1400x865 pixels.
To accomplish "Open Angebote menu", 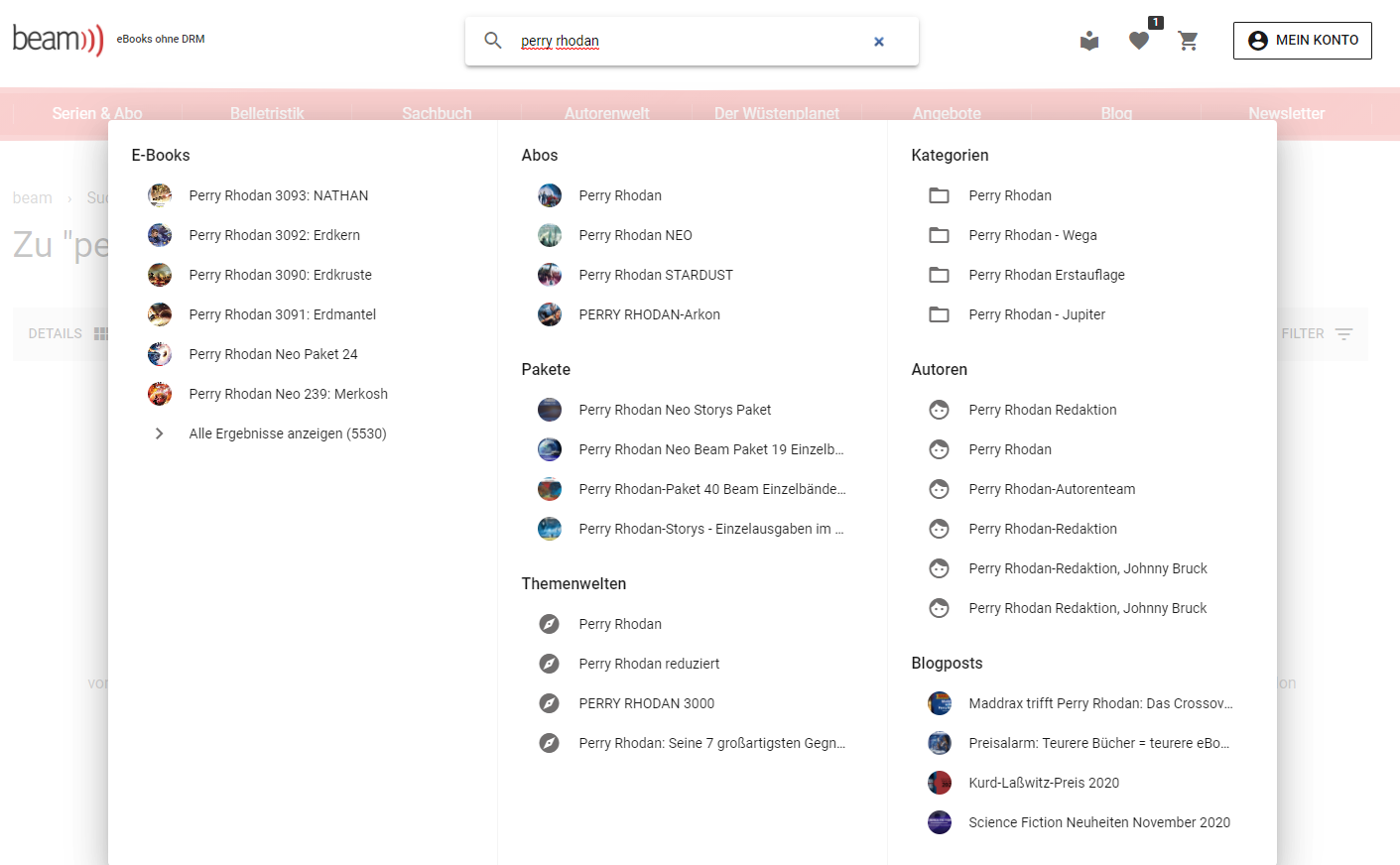I will point(947,113).
